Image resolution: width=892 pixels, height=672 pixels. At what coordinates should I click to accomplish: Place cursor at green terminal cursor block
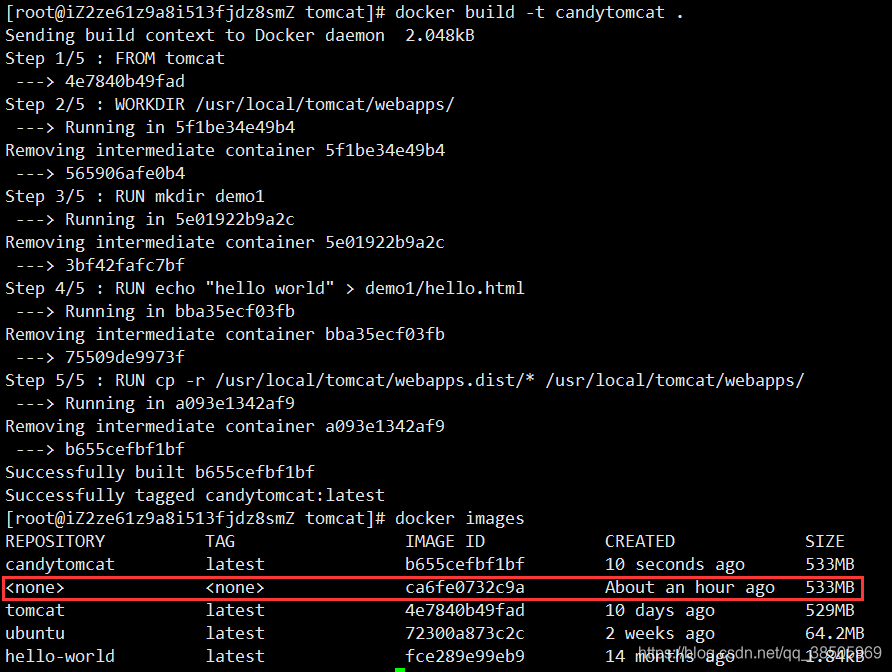coord(400,670)
